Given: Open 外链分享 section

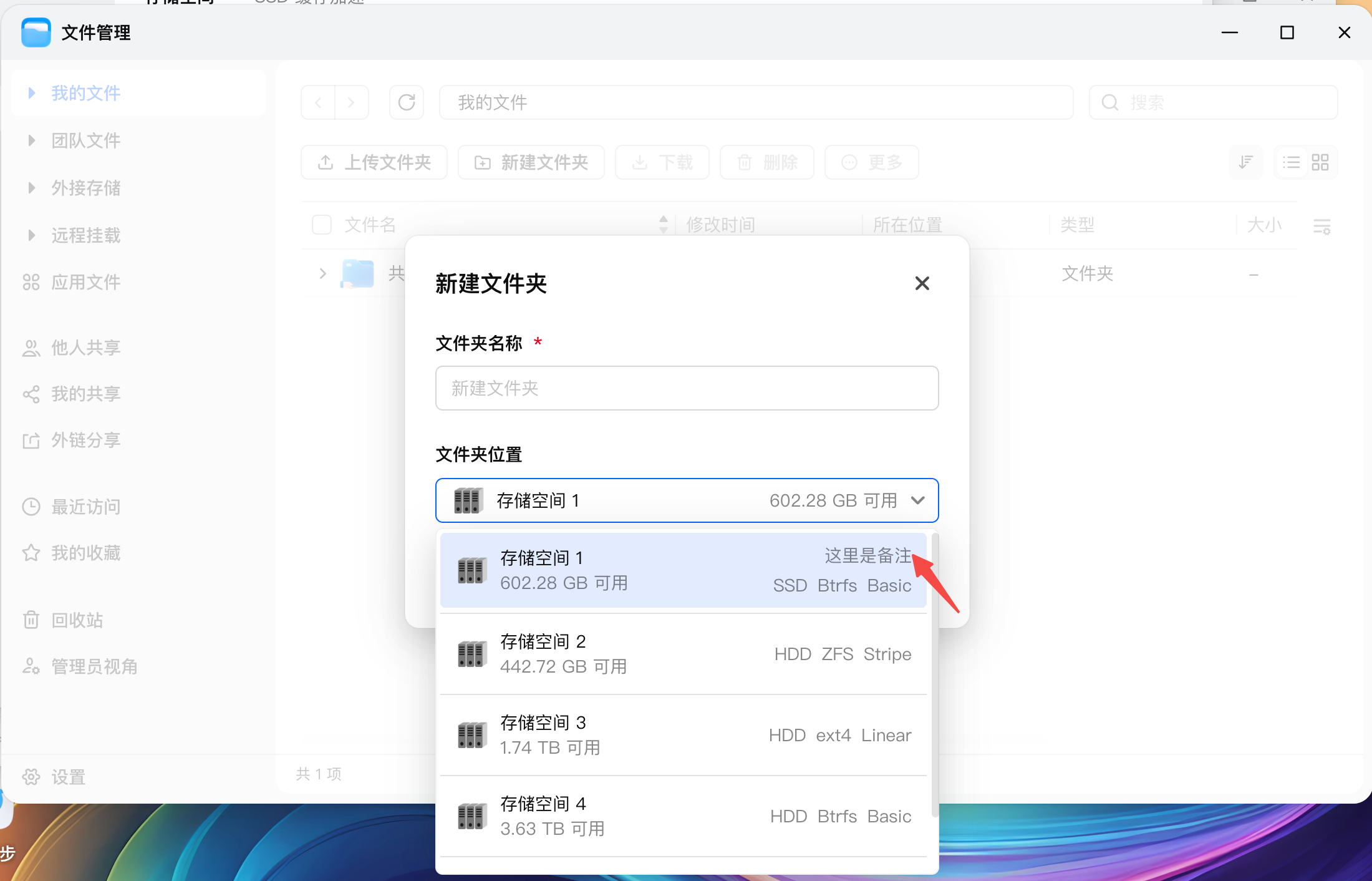Looking at the screenshot, I should pyautogui.click(x=72, y=440).
